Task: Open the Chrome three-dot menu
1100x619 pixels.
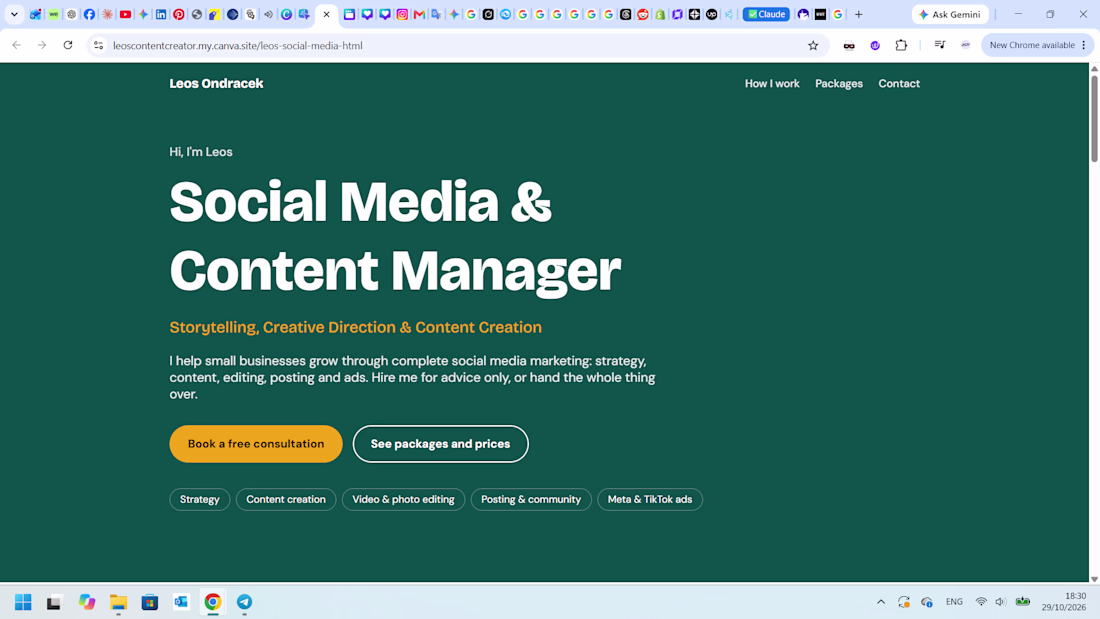Action: click(x=1084, y=46)
